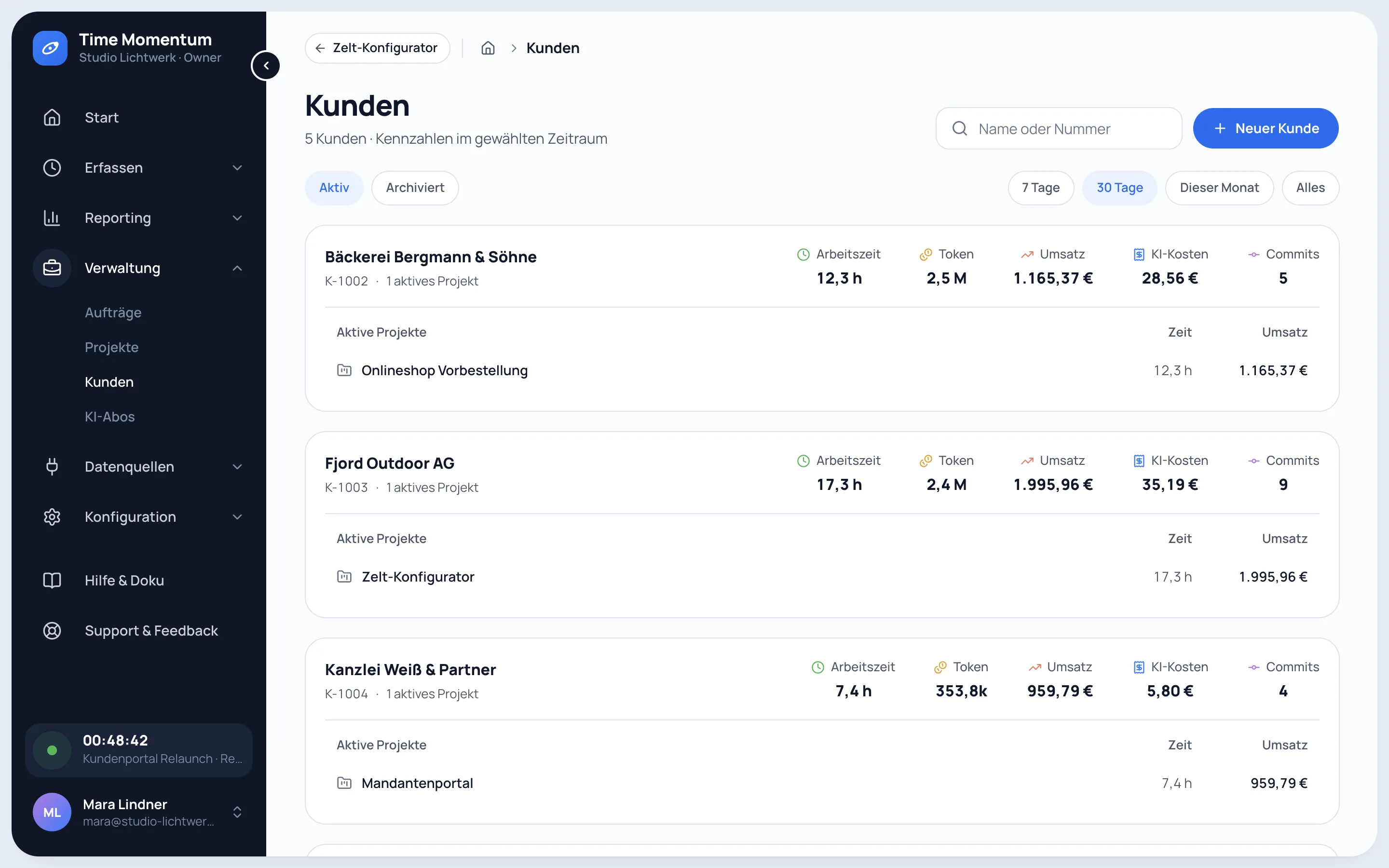Click the Onlineshop Vorbestellung project folder icon
Image resolution: width=1389 pixels, height=868 pixels.
[344, 370]
